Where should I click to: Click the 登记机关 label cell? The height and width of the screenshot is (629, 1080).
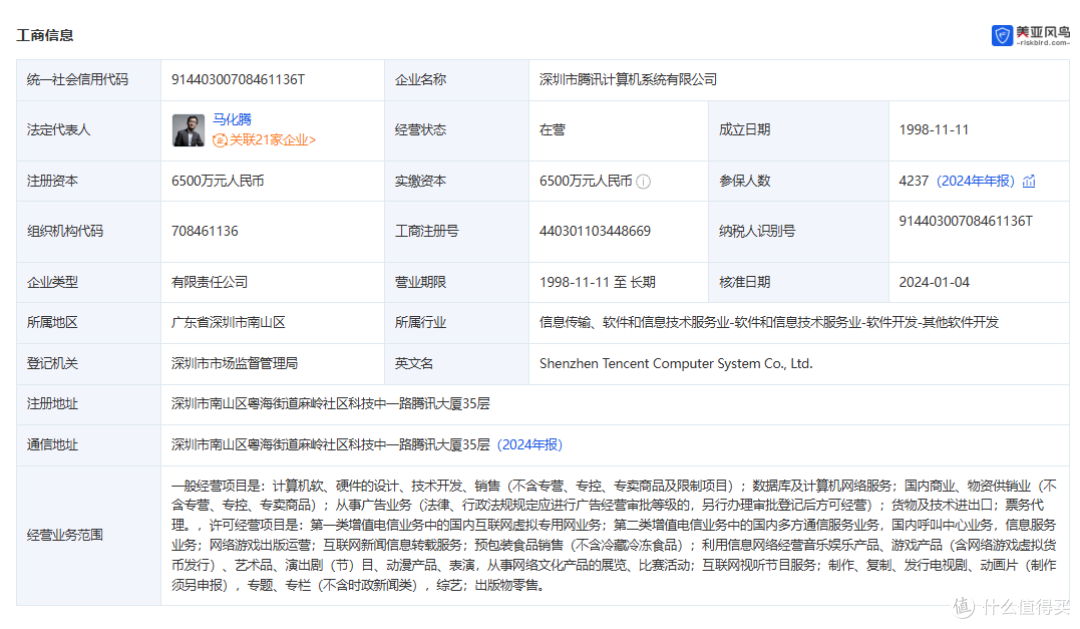tap(89, 364)
